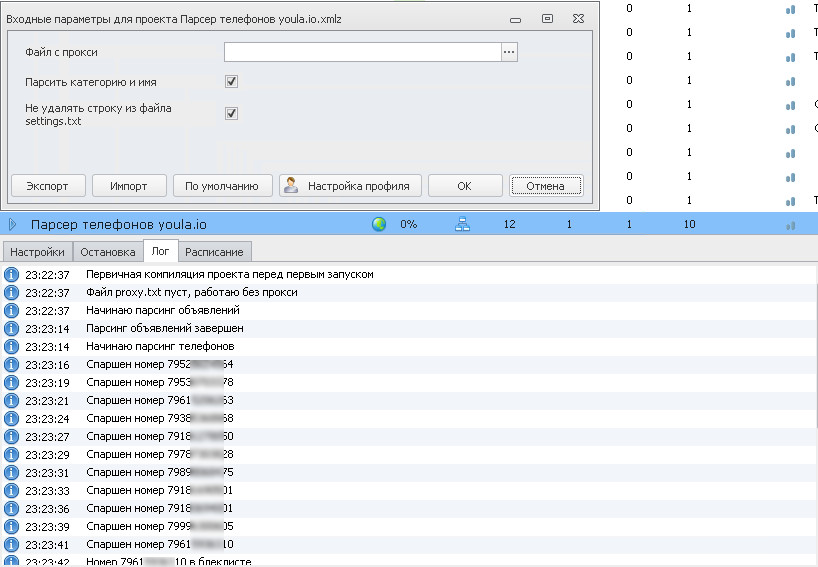Image resolution: width=818 pixels, height=567 pixels.
Task: Open the Остановка tab
Action: [x=108, y=252]
